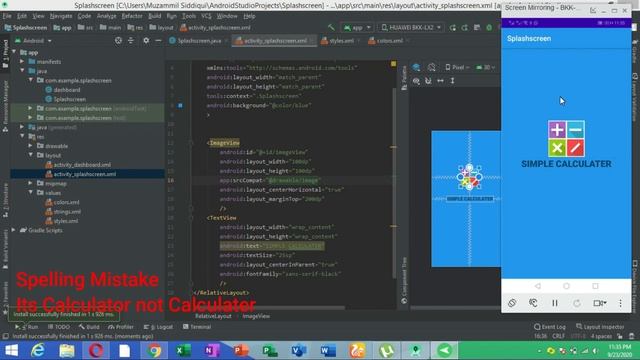The width and height of the screenshot is (640, 360).
Task: Click RelativeLayout in editor breadcrumb
Action: coord(213,316)
